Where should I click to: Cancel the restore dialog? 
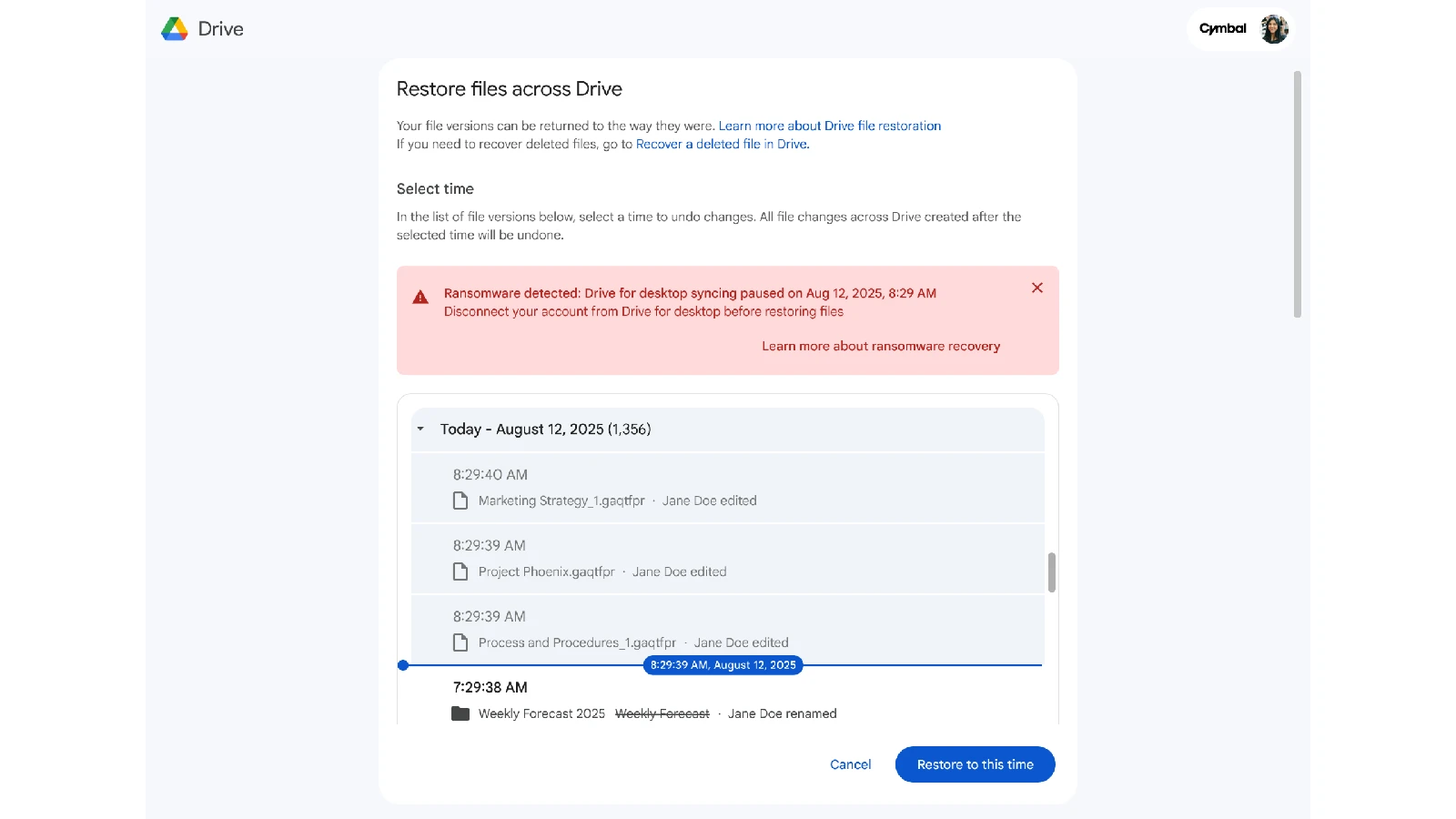coord(850,764)
